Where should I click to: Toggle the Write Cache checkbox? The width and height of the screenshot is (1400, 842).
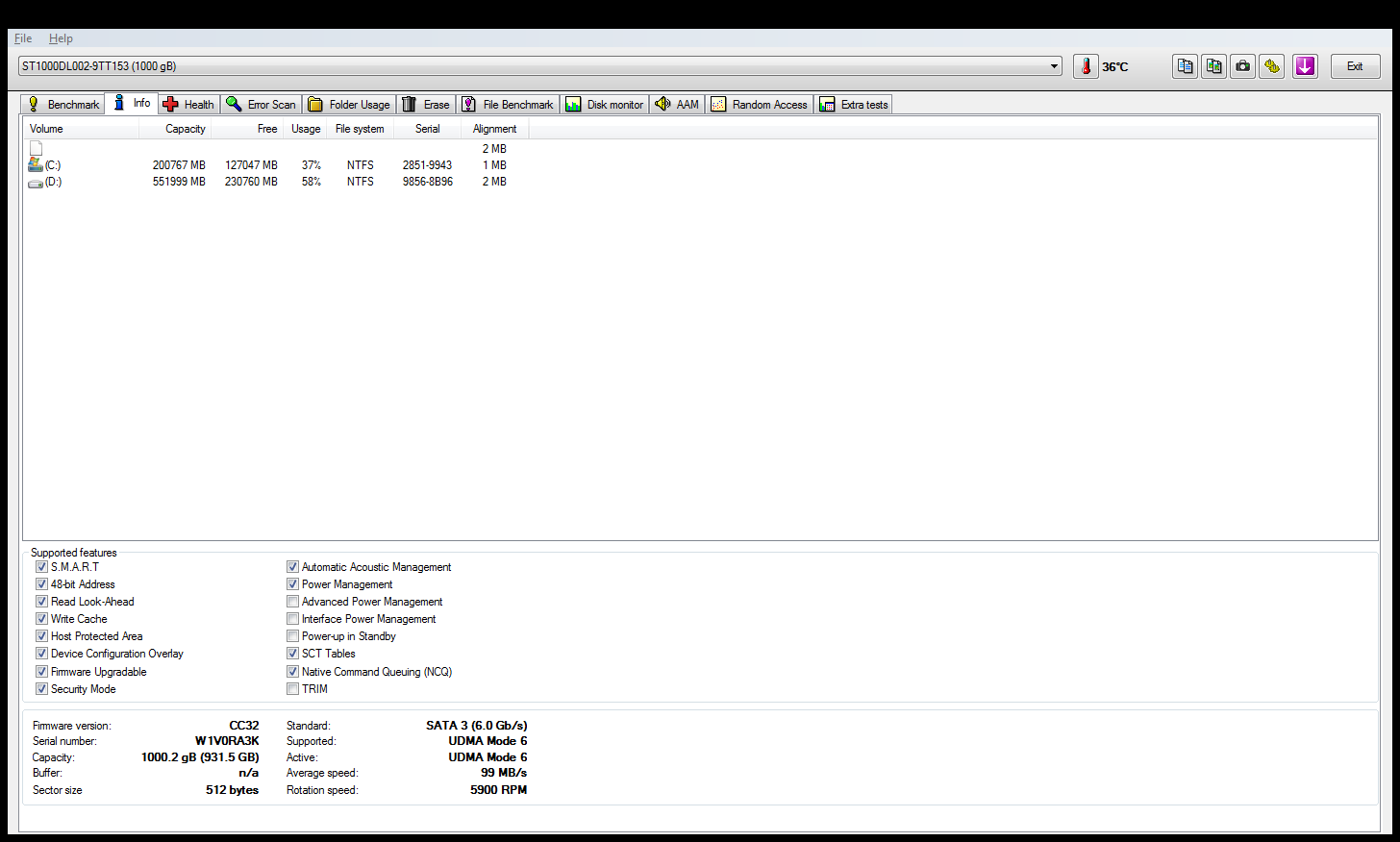[x=41, y=619]
